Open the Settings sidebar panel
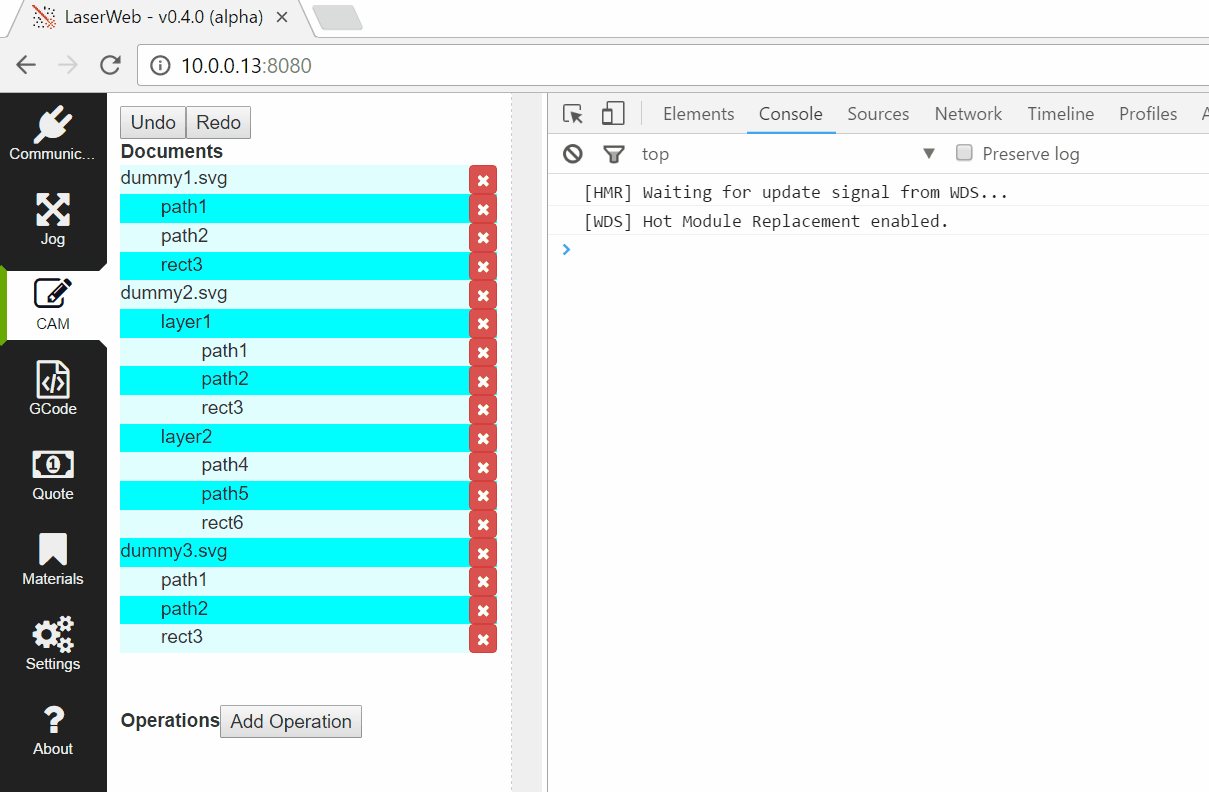 [x=53, y=645]
